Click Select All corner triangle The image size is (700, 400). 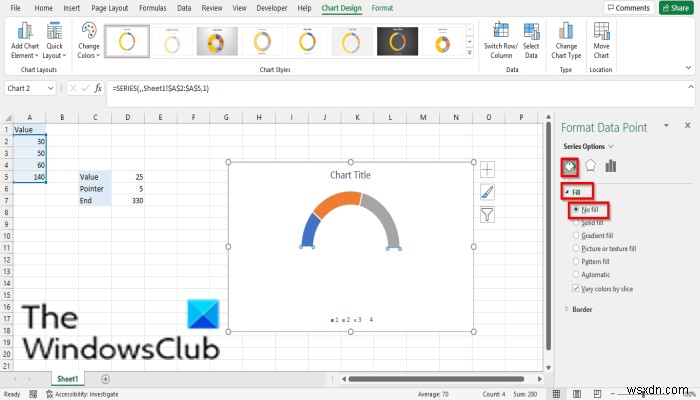coord(8,117)
